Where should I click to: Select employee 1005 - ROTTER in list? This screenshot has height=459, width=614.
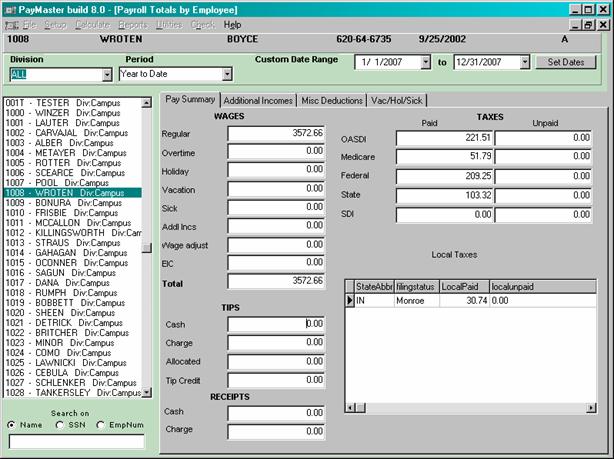point(72,163)
